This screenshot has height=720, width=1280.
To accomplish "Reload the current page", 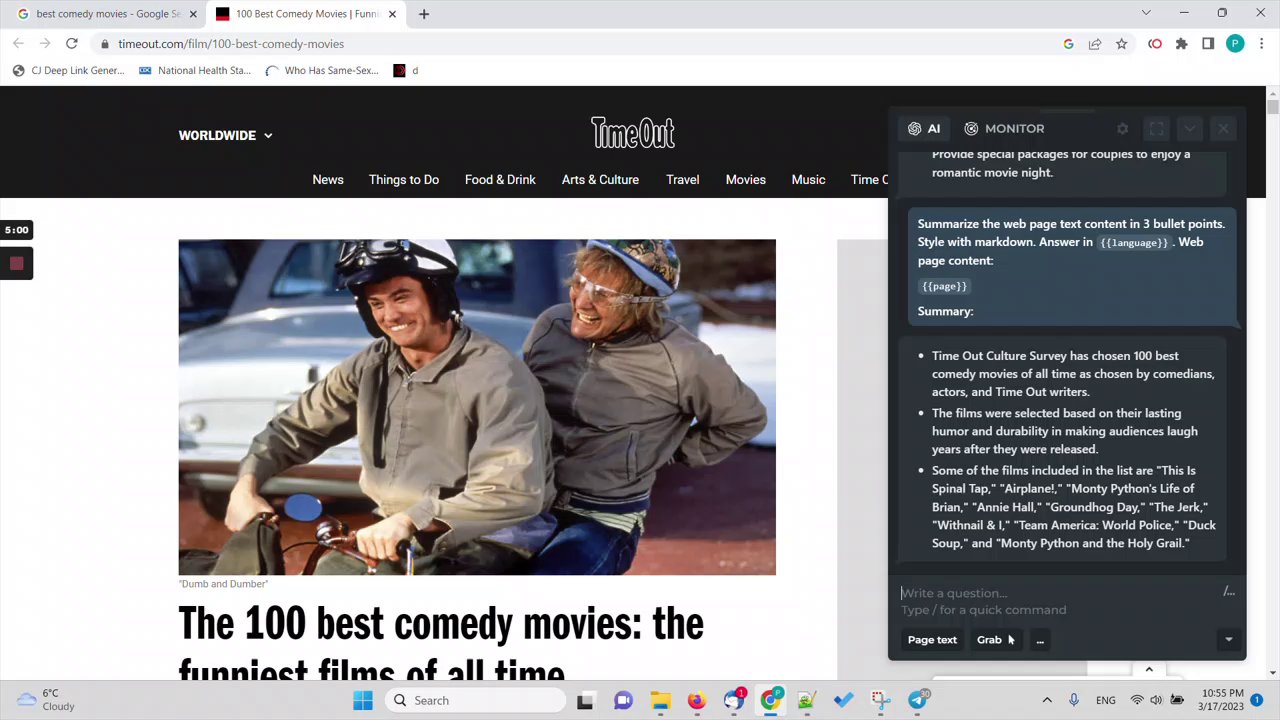I will 72,44.
